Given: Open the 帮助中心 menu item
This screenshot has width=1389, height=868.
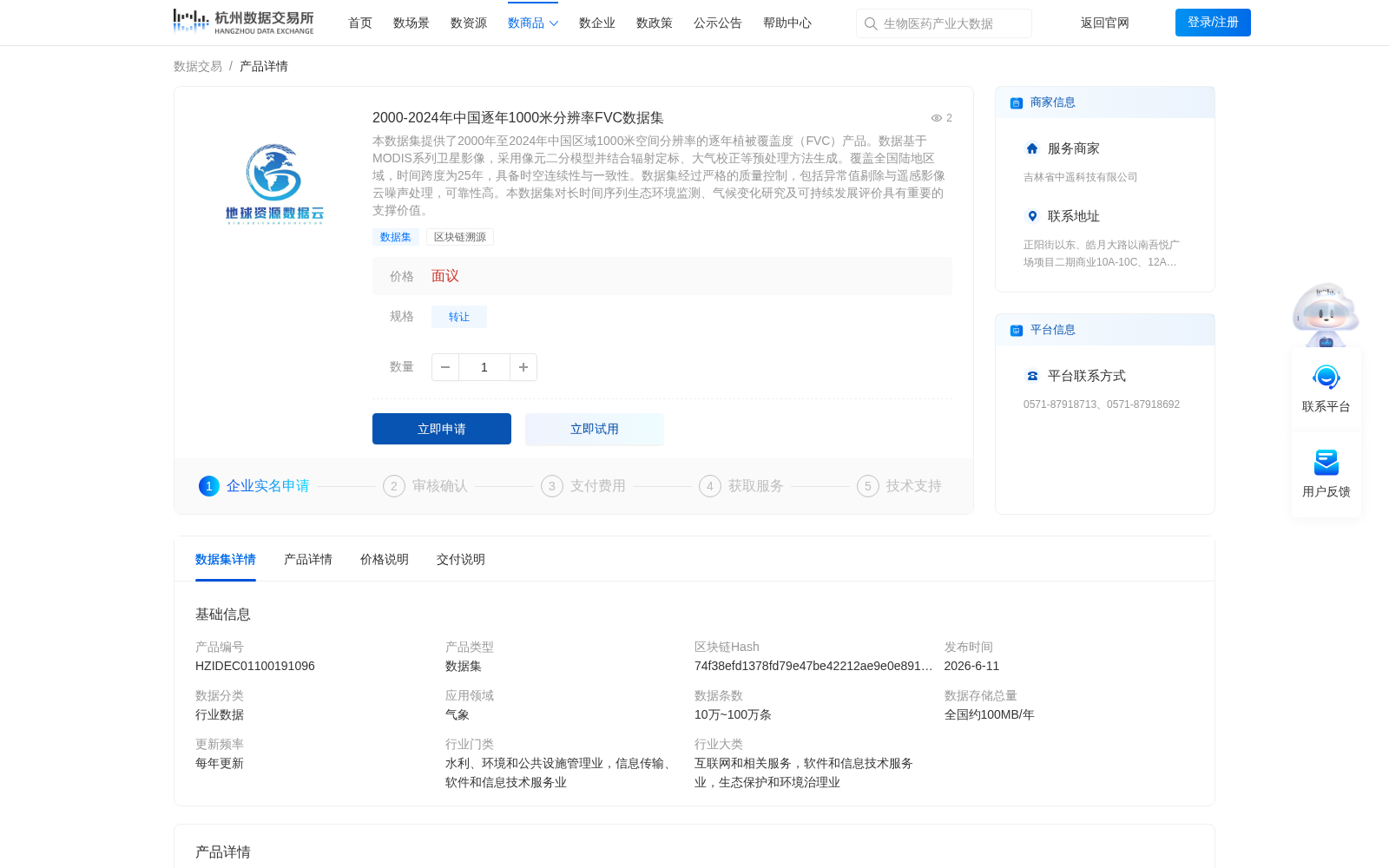Looking at the screenshot, I should click(x=787, y=23).
